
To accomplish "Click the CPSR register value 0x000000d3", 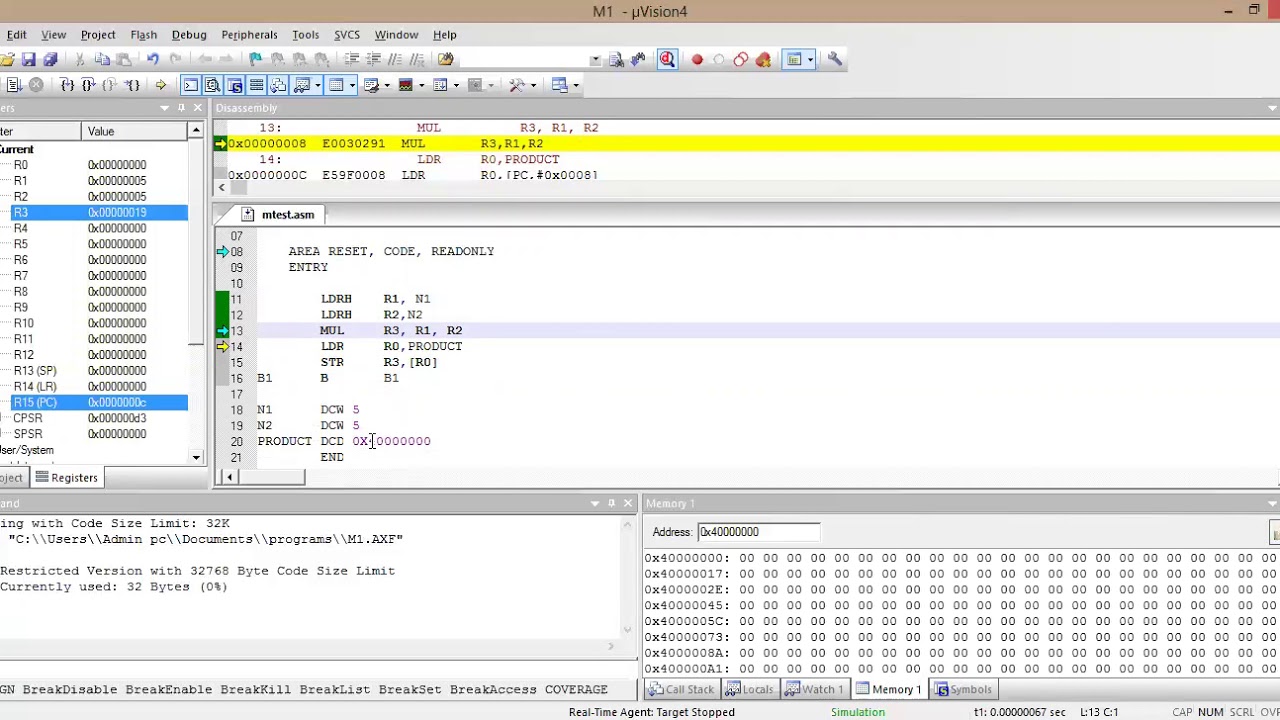I will [x=117, y=418].
